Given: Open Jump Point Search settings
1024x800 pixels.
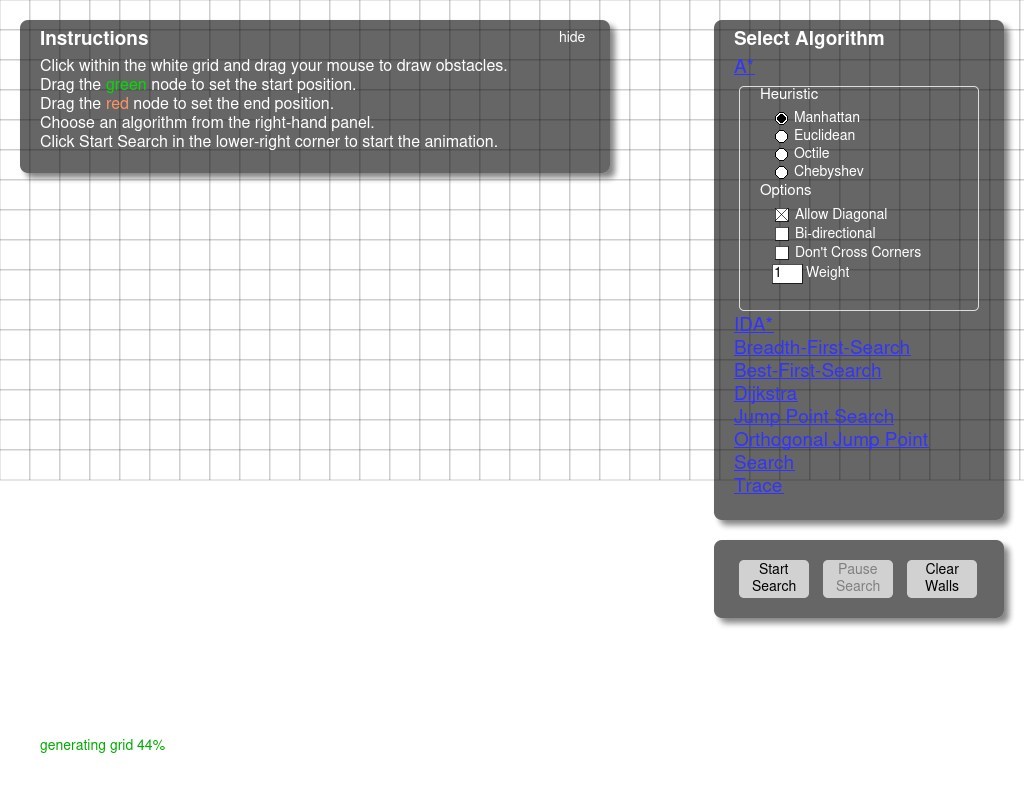Looking at the screenshot, I should pos(813,417).
